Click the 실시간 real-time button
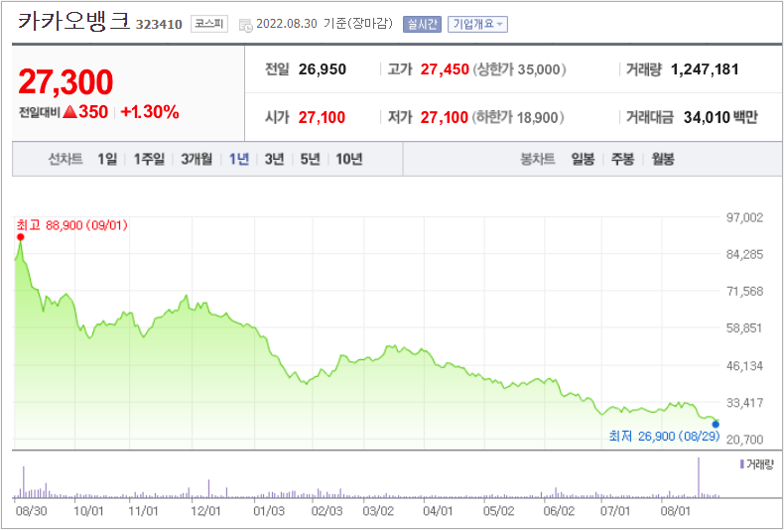Viewport: 784px width, 530px height. [422, 24]
